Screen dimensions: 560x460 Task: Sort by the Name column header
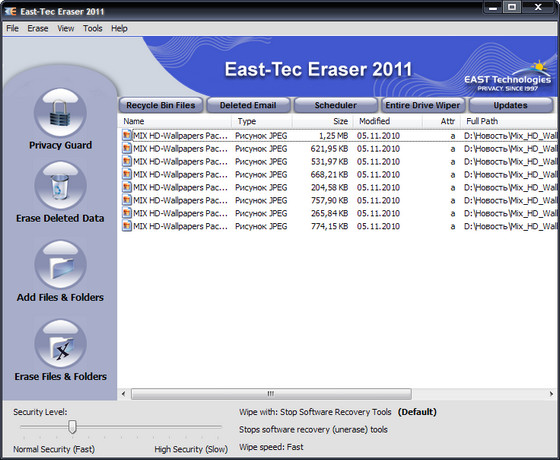[x=175, y=121]
